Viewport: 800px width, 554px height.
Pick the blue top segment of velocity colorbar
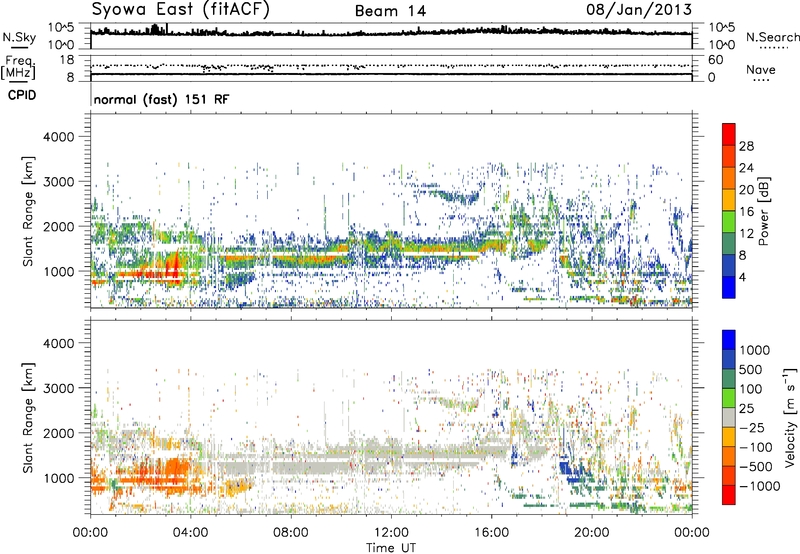click(729, 340)
